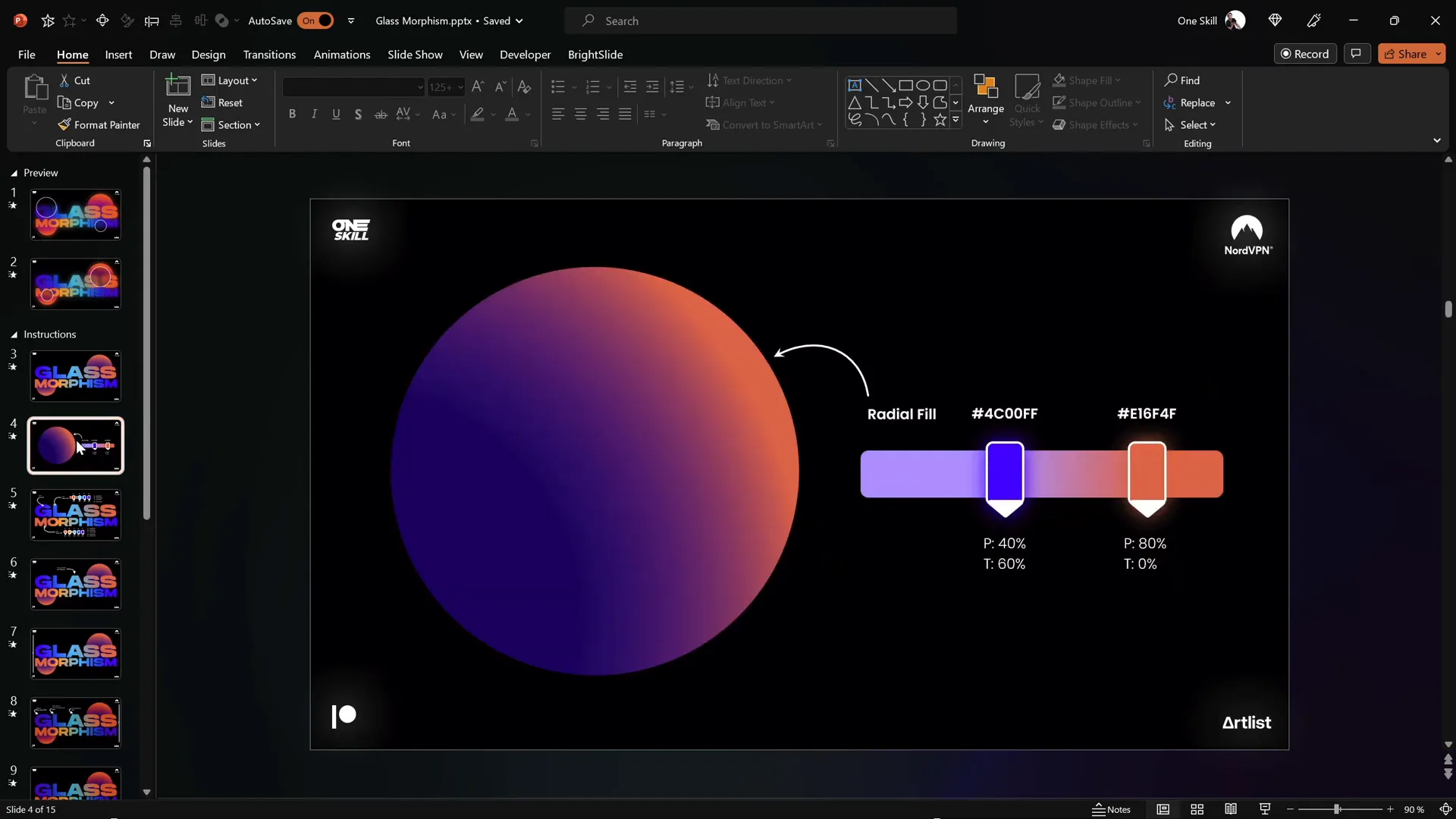Open the BrightSlide ribbon tab
1456x819 pixels.
(596, 55)
